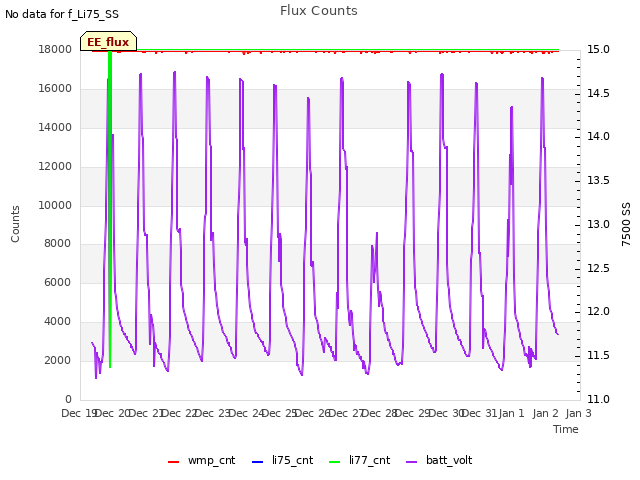This screenshot has height=480, width=640.
Task: Click the EE_flux annotation label
Action: point(108,42)
